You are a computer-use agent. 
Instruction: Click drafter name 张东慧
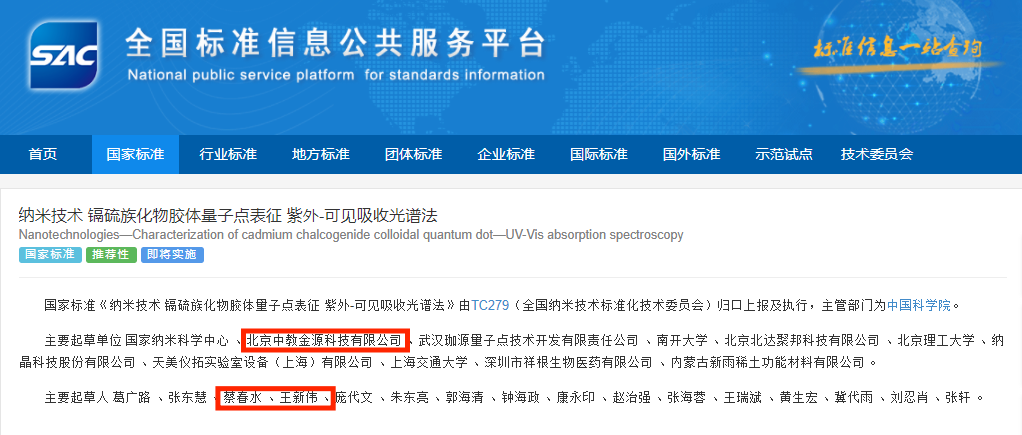(x=188, y=397)
